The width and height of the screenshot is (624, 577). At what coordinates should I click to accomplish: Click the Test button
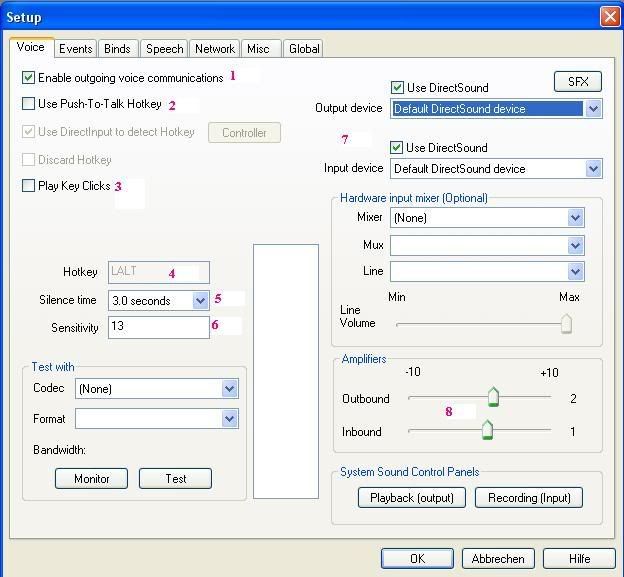pos(176,478)
